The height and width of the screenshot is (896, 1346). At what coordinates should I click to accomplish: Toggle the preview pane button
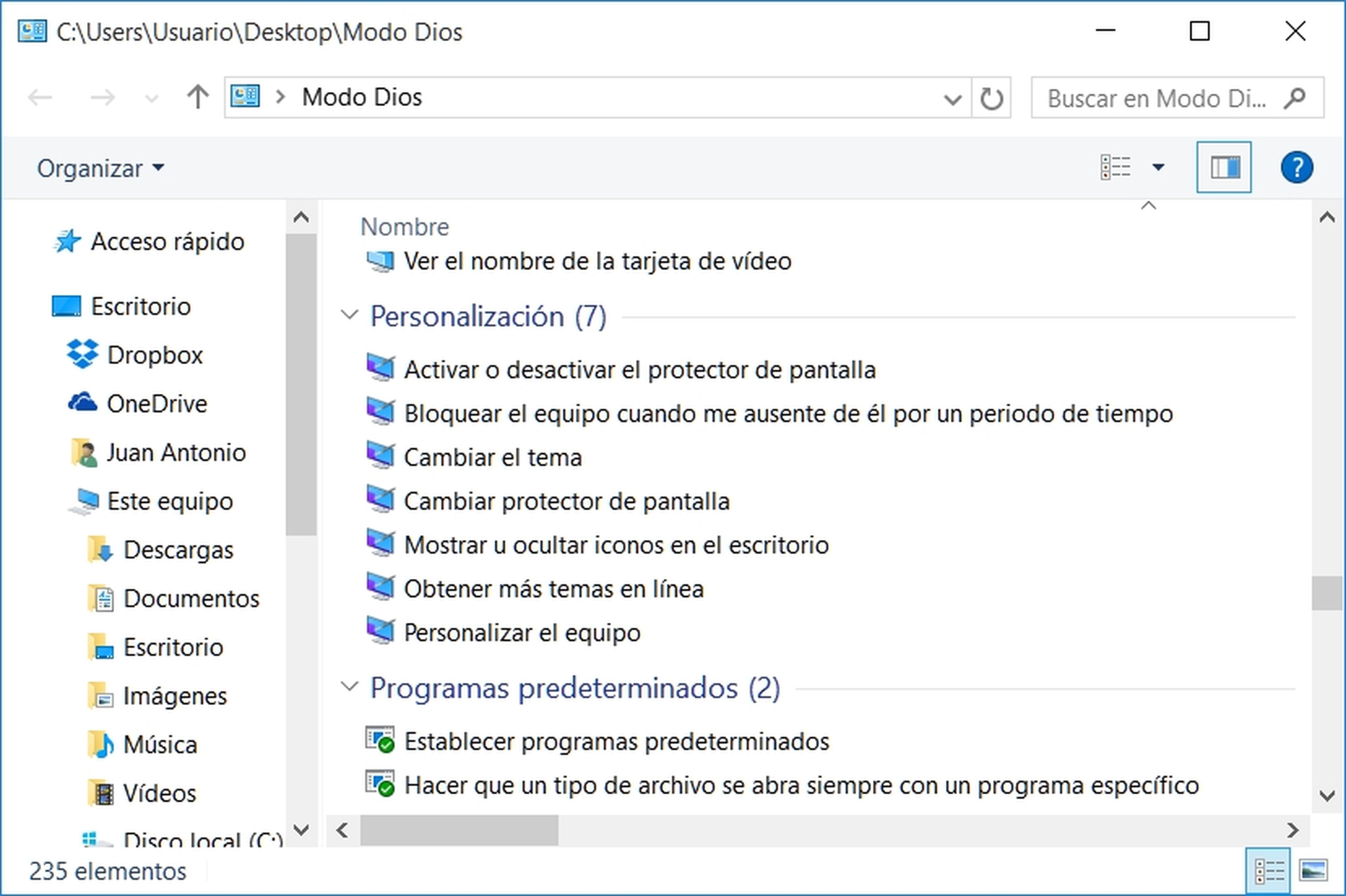point(1224,167)
